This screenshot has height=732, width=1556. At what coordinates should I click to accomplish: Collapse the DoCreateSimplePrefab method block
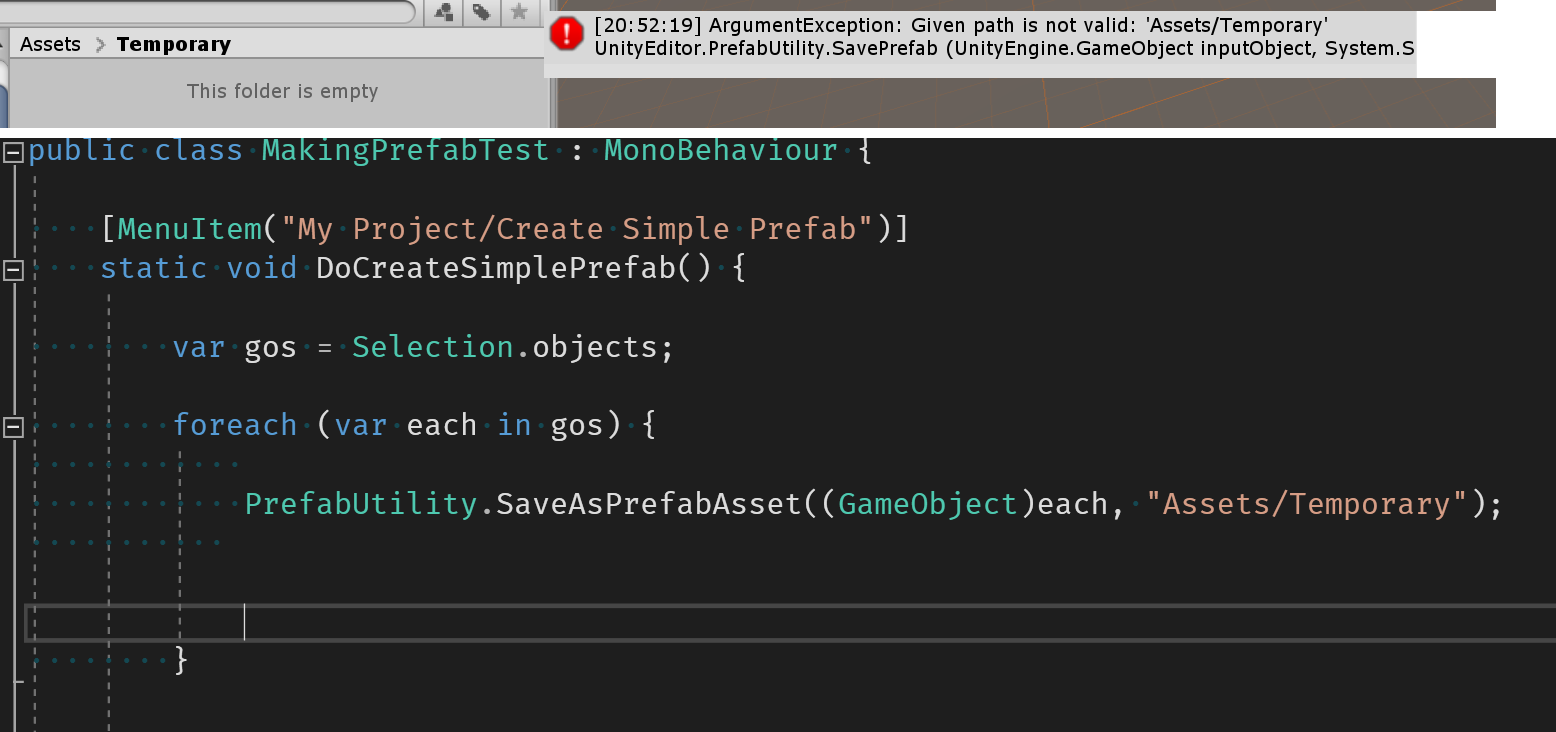(13, 270)
